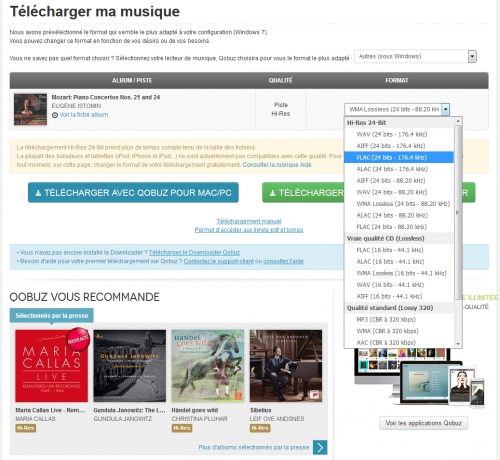This screenshot has width=500, height=460.
Task: Select AIFF (16 bits - 44.1 kHz) option
Action: [399, 296]
